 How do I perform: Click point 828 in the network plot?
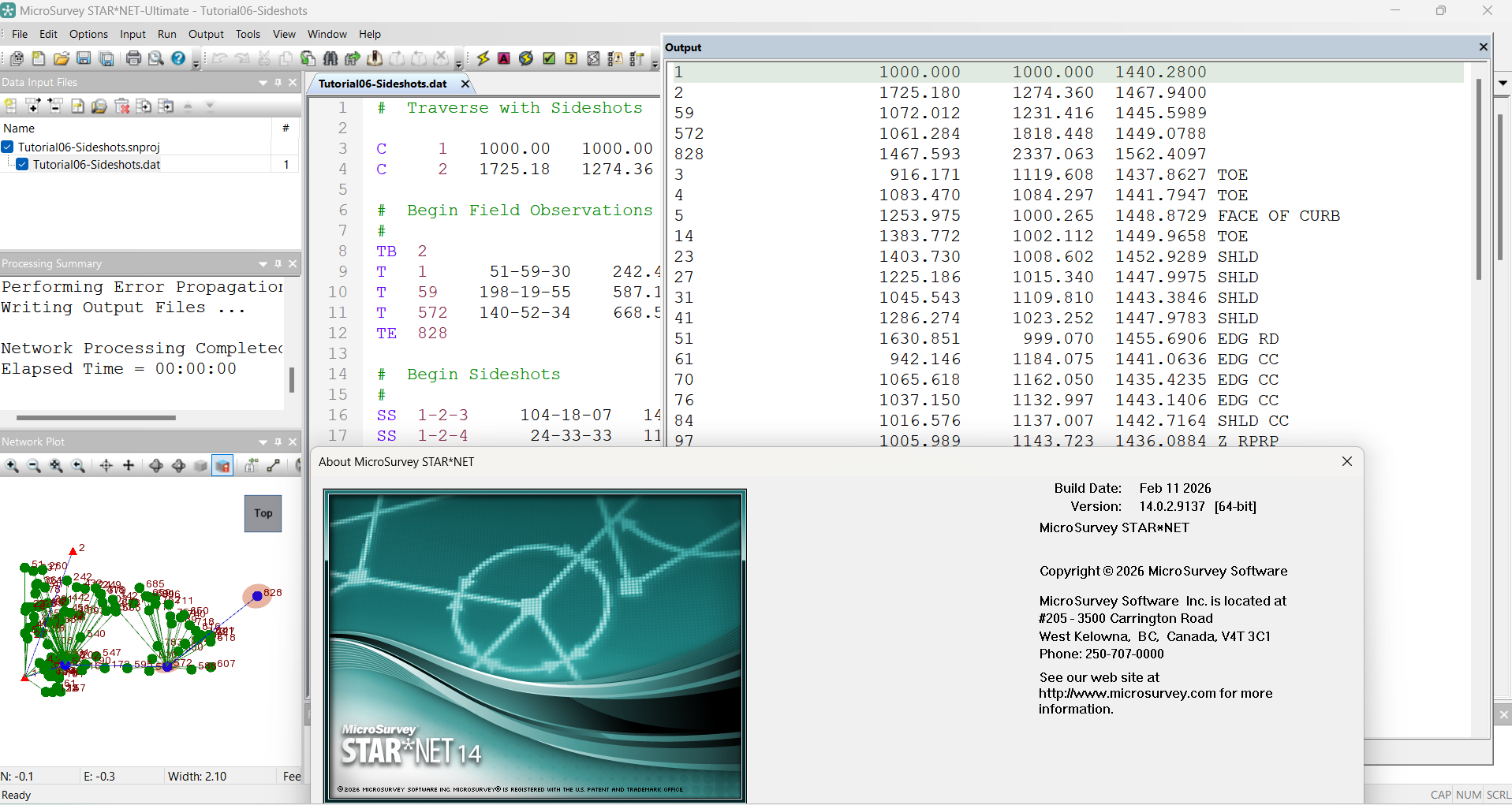click(257, 596)
